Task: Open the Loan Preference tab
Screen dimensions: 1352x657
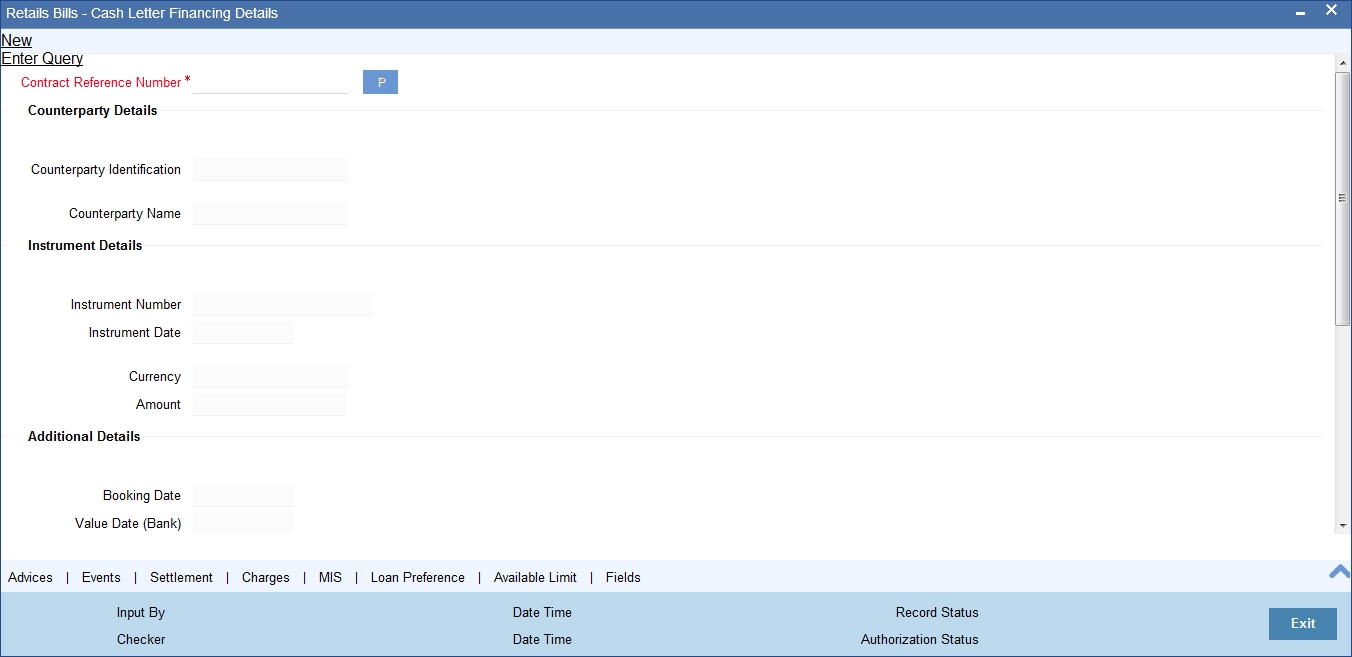Action: [x=418, y=577]
